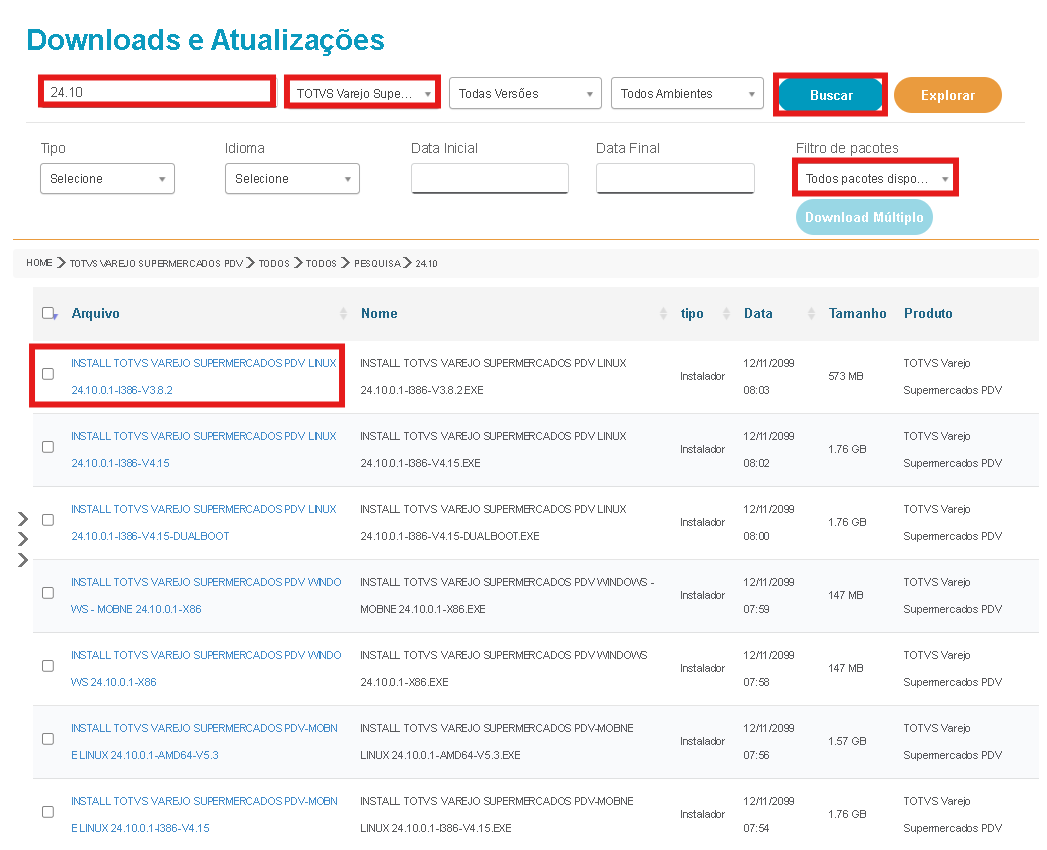Click the 1.57 GB size cell

847,741
